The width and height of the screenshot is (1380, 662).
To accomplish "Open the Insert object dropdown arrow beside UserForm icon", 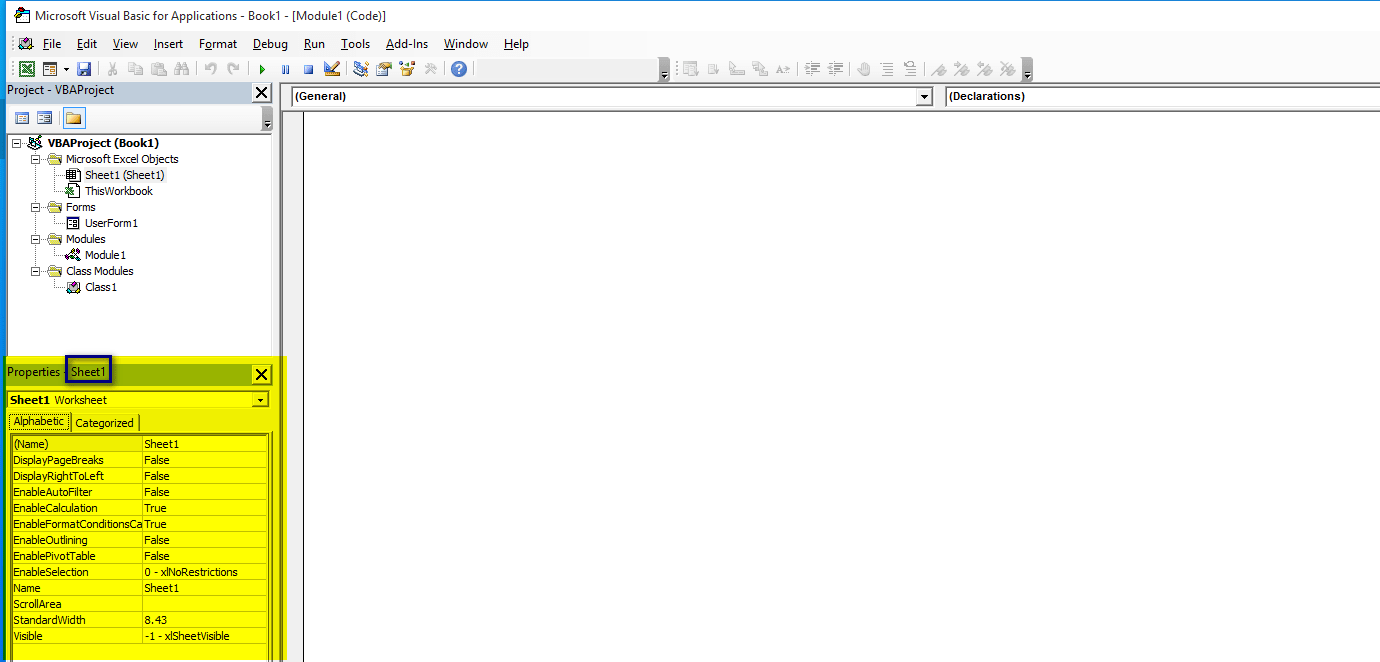I will coord(66,69).
